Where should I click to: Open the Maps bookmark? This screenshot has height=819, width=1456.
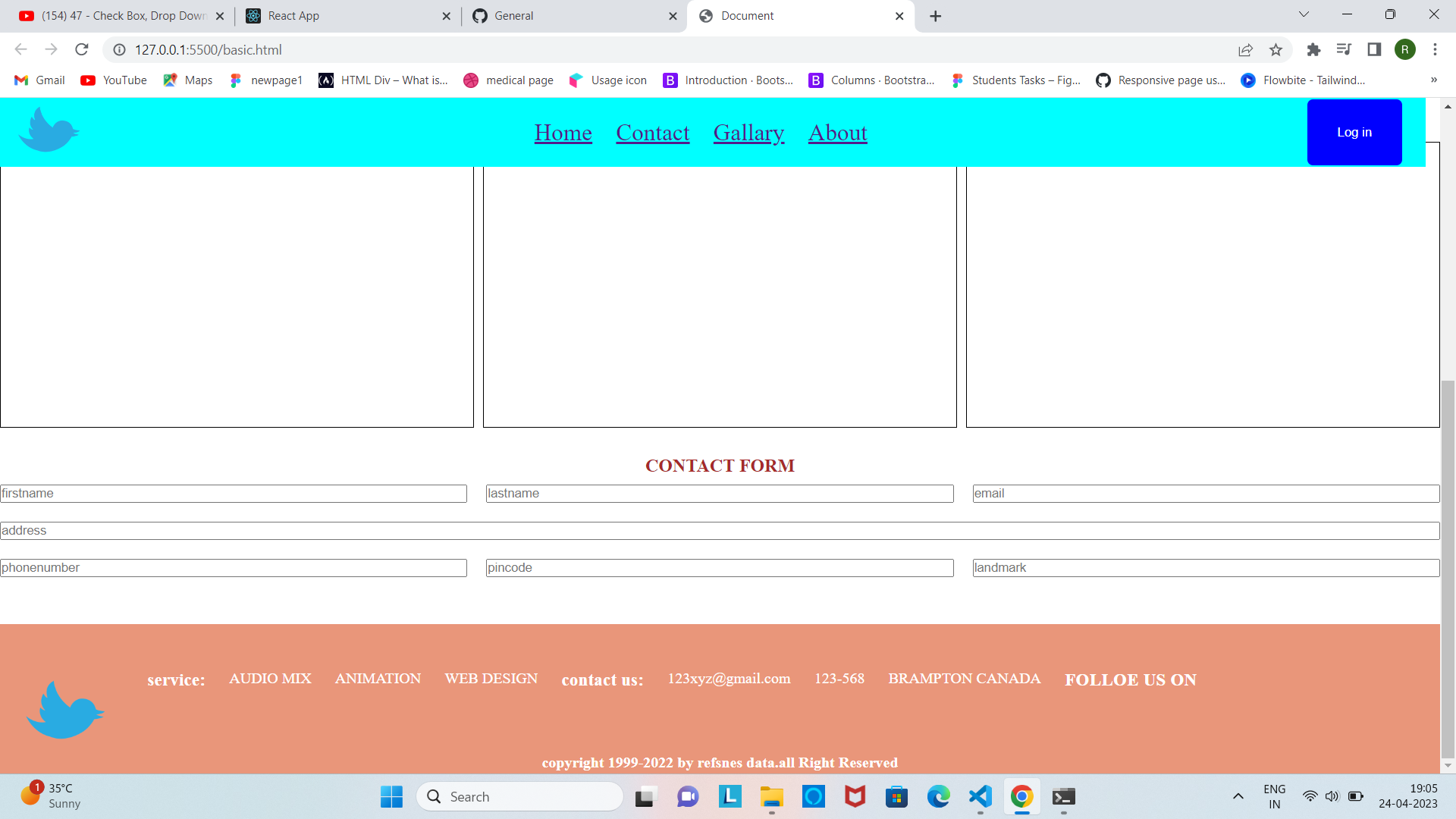coord(187,80)
